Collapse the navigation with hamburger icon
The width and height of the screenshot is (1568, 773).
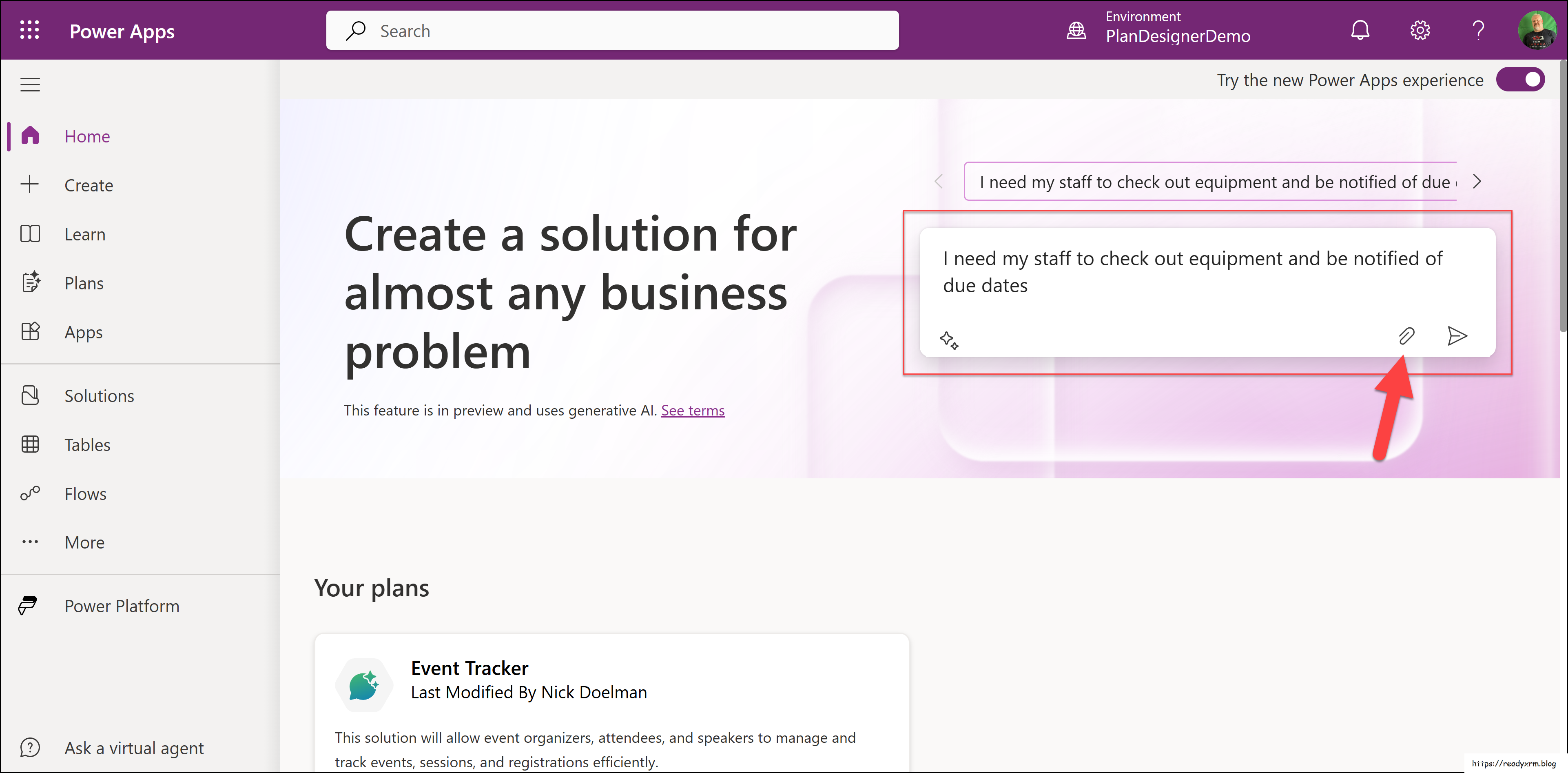[x=29, y=84]
